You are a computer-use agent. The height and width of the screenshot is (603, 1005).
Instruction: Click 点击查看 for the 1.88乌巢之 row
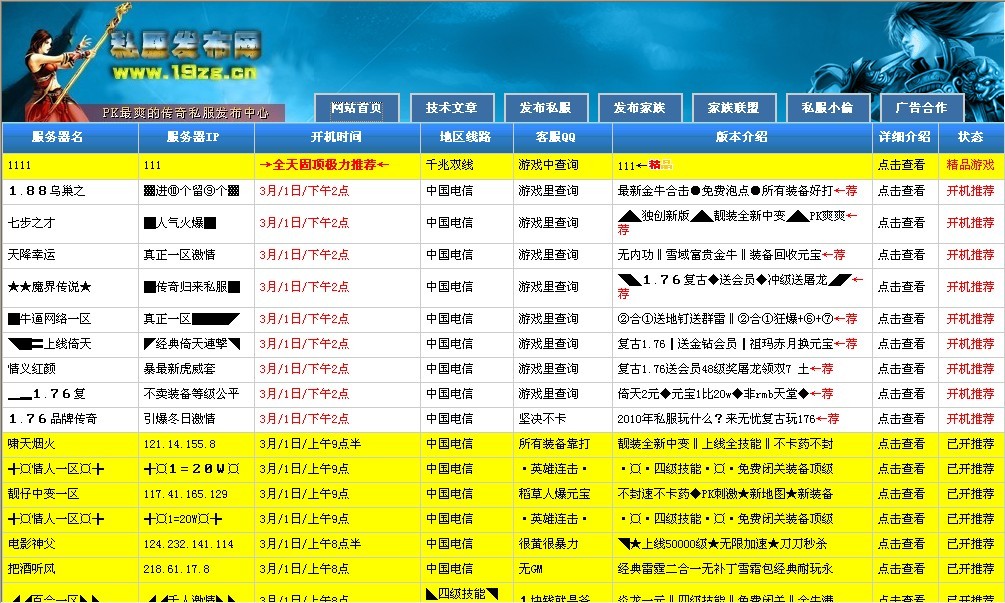[x=903, y=192]
